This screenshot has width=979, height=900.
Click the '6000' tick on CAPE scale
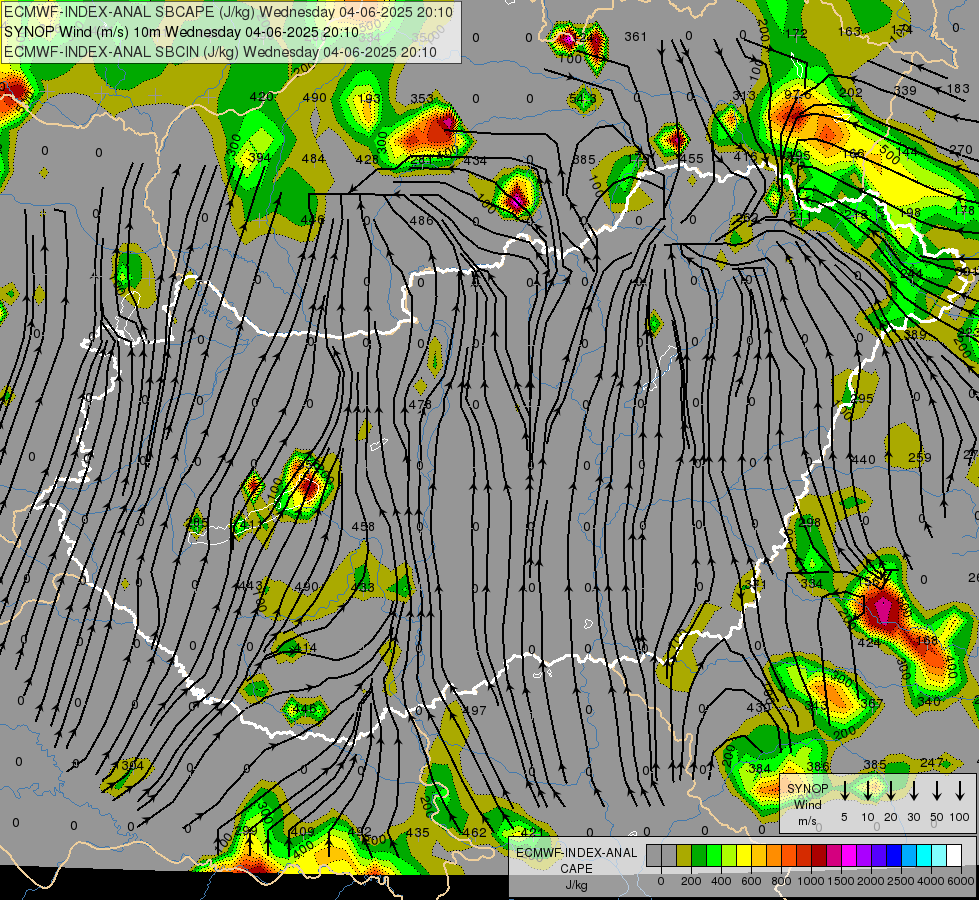tap(960, 881)
